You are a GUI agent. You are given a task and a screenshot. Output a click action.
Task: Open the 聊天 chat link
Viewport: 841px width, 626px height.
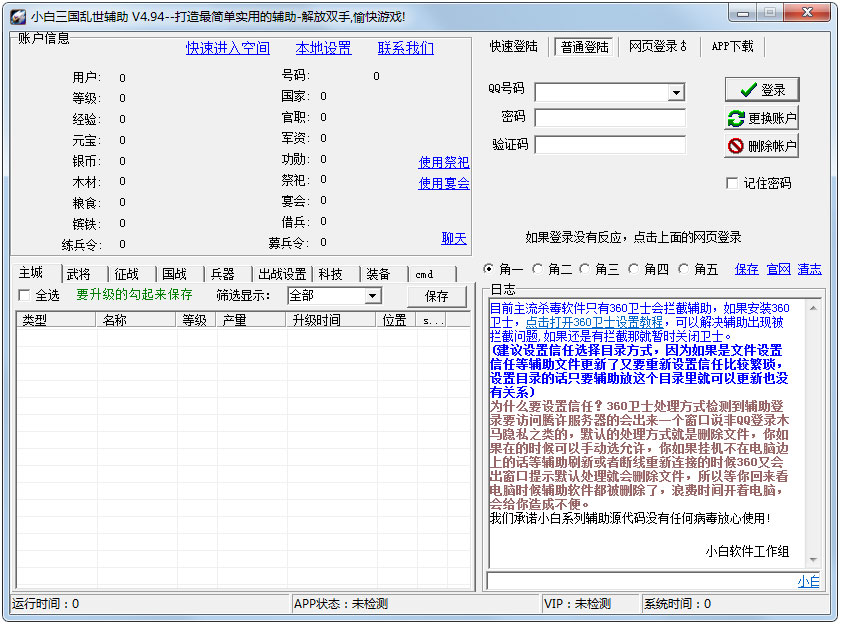(454, 239)
